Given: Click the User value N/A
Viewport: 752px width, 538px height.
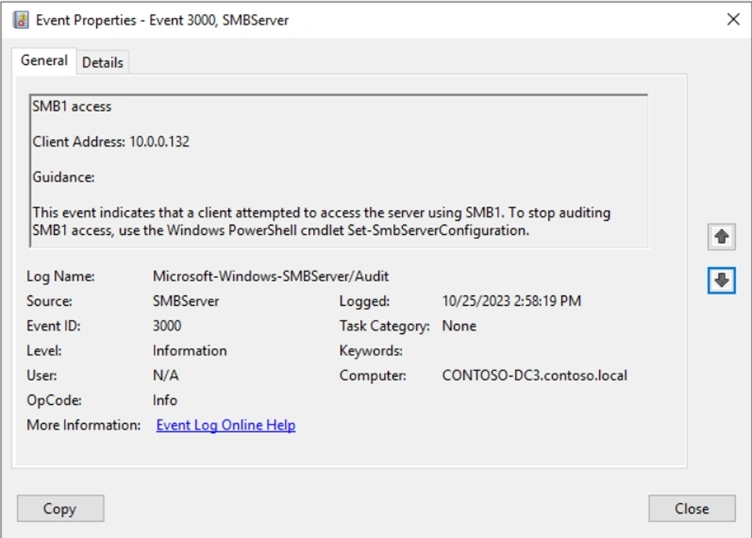Looking at the screenshot, I should coord(165,375).
